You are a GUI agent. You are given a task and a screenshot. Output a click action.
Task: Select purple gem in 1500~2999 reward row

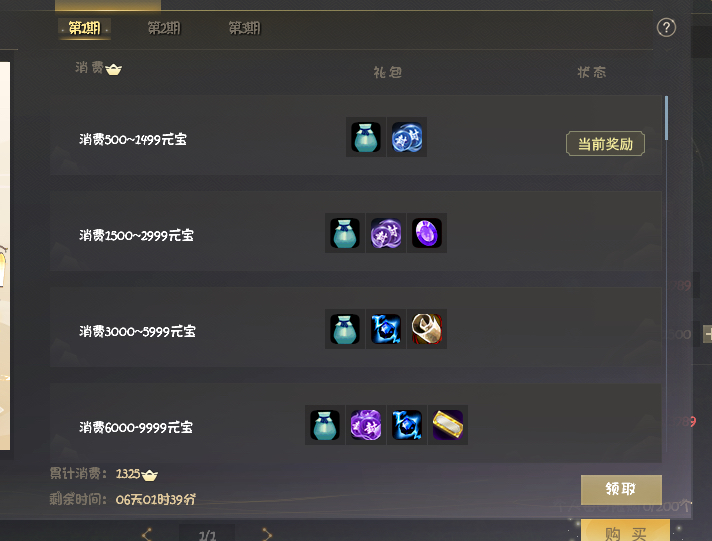(427, 233)
